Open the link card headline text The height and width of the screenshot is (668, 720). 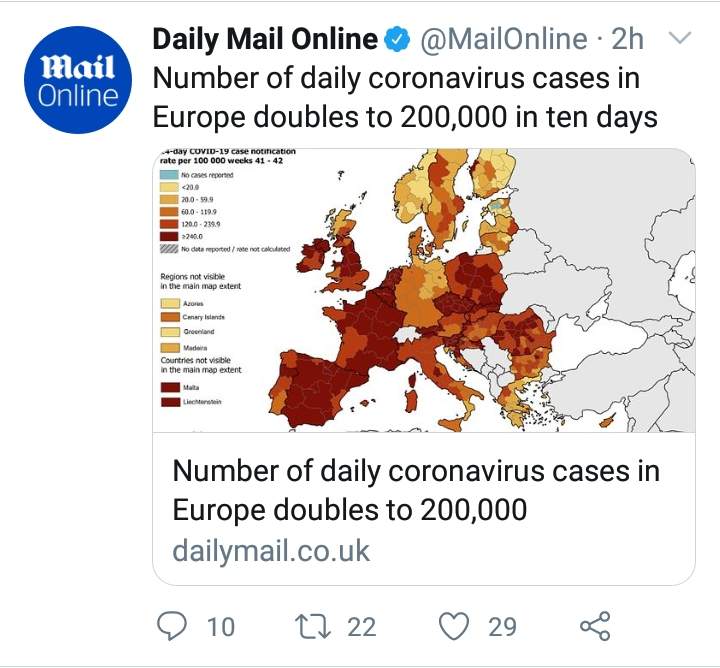416,490
